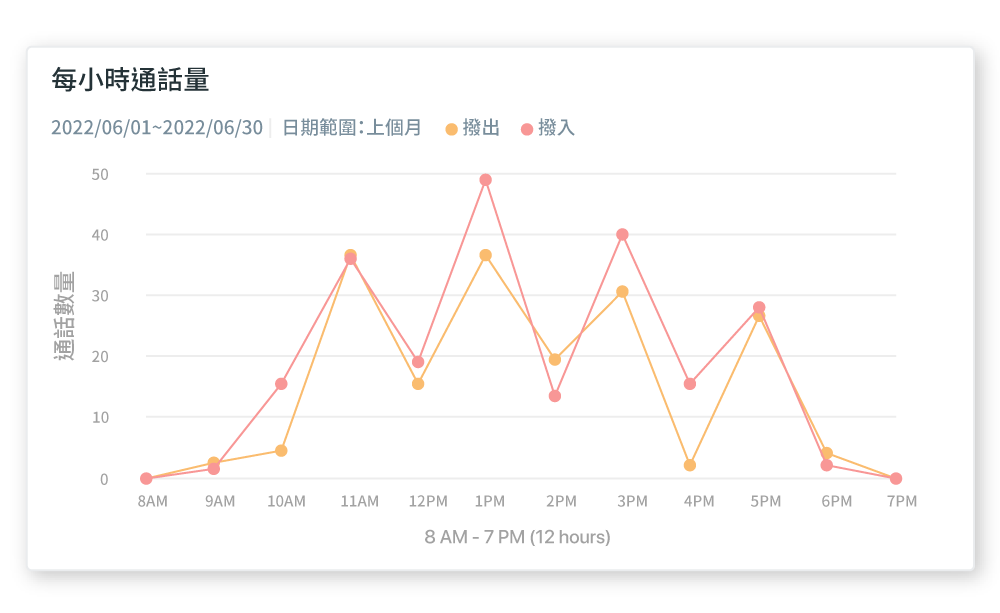Viewport: 1000px width, 613px height.
Task: Select the orange 1PM data point
Action: tap(485, 255)
